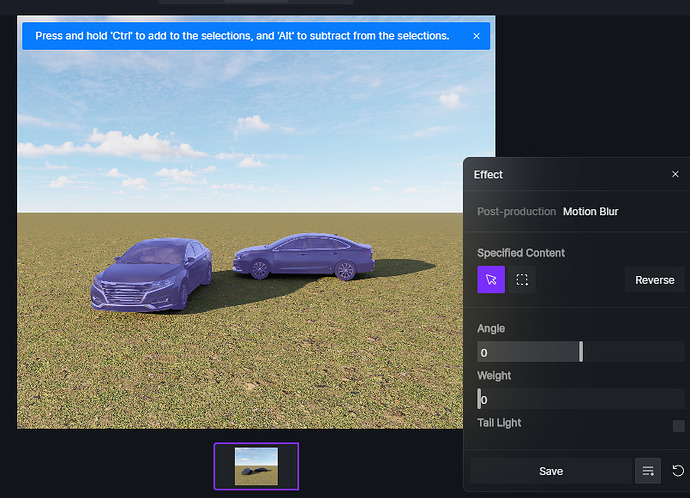Enable the Tail Light checkbox

(x=678, y=426)
